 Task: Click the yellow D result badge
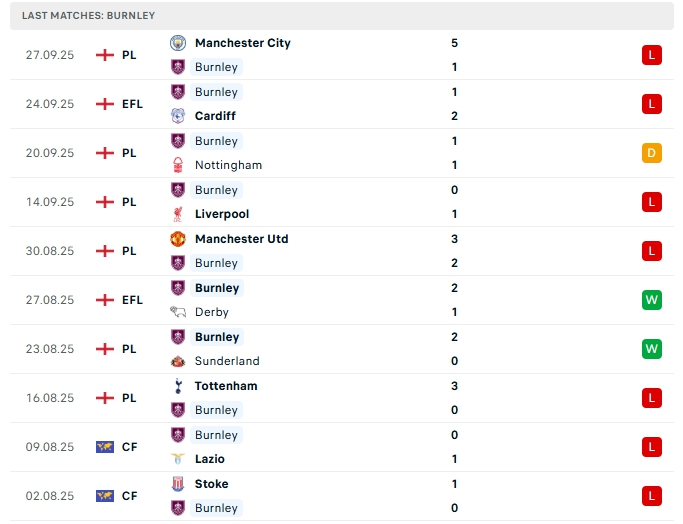(652, 153)
